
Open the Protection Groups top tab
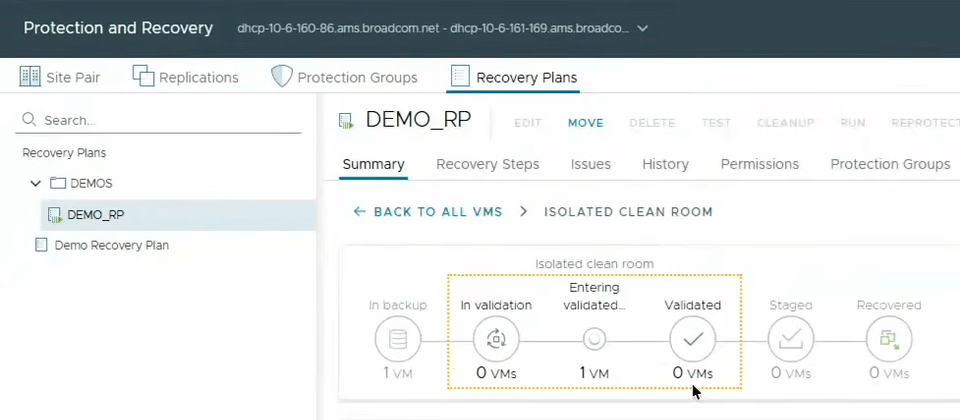(345, 78)
